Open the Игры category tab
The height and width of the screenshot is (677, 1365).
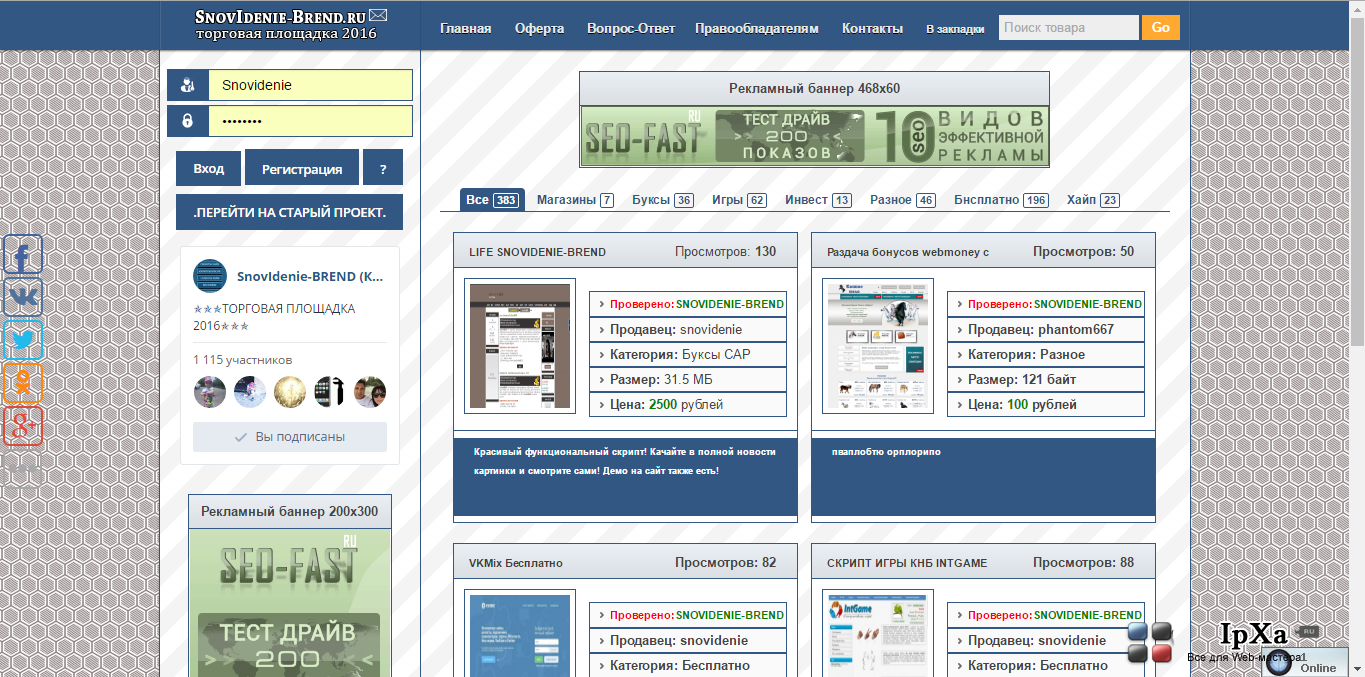pos(739,200)
